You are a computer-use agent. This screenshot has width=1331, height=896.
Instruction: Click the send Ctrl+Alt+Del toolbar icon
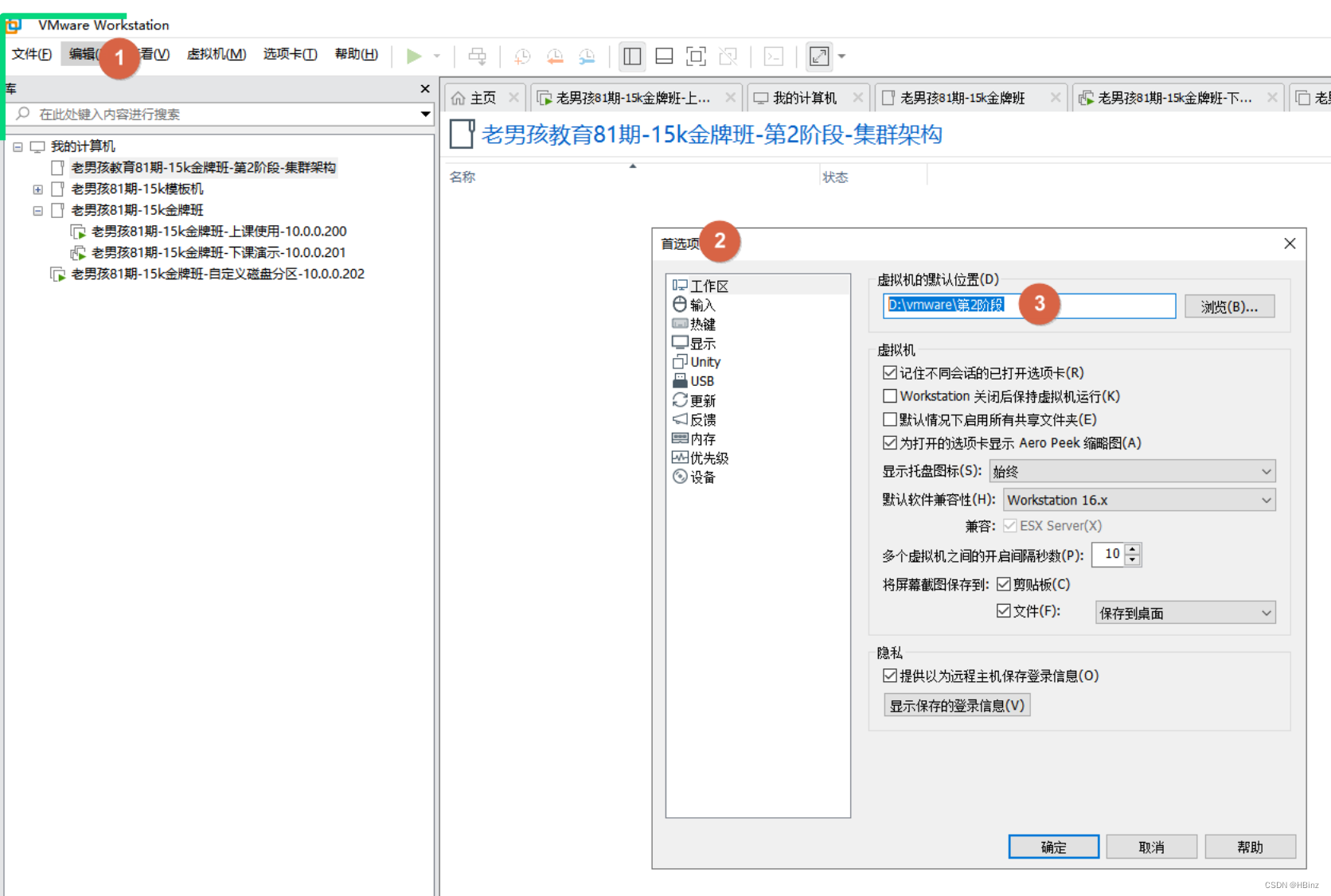click(478, 56)
